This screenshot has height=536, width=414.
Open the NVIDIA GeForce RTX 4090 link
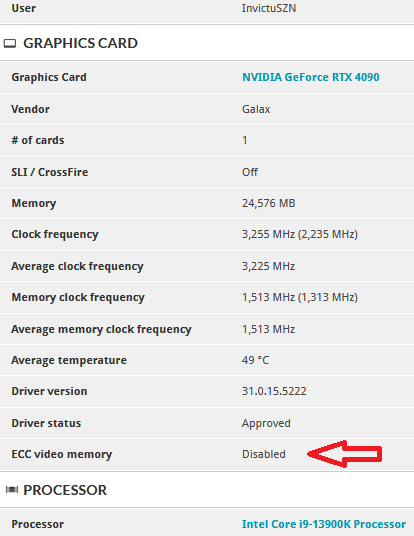310,77
